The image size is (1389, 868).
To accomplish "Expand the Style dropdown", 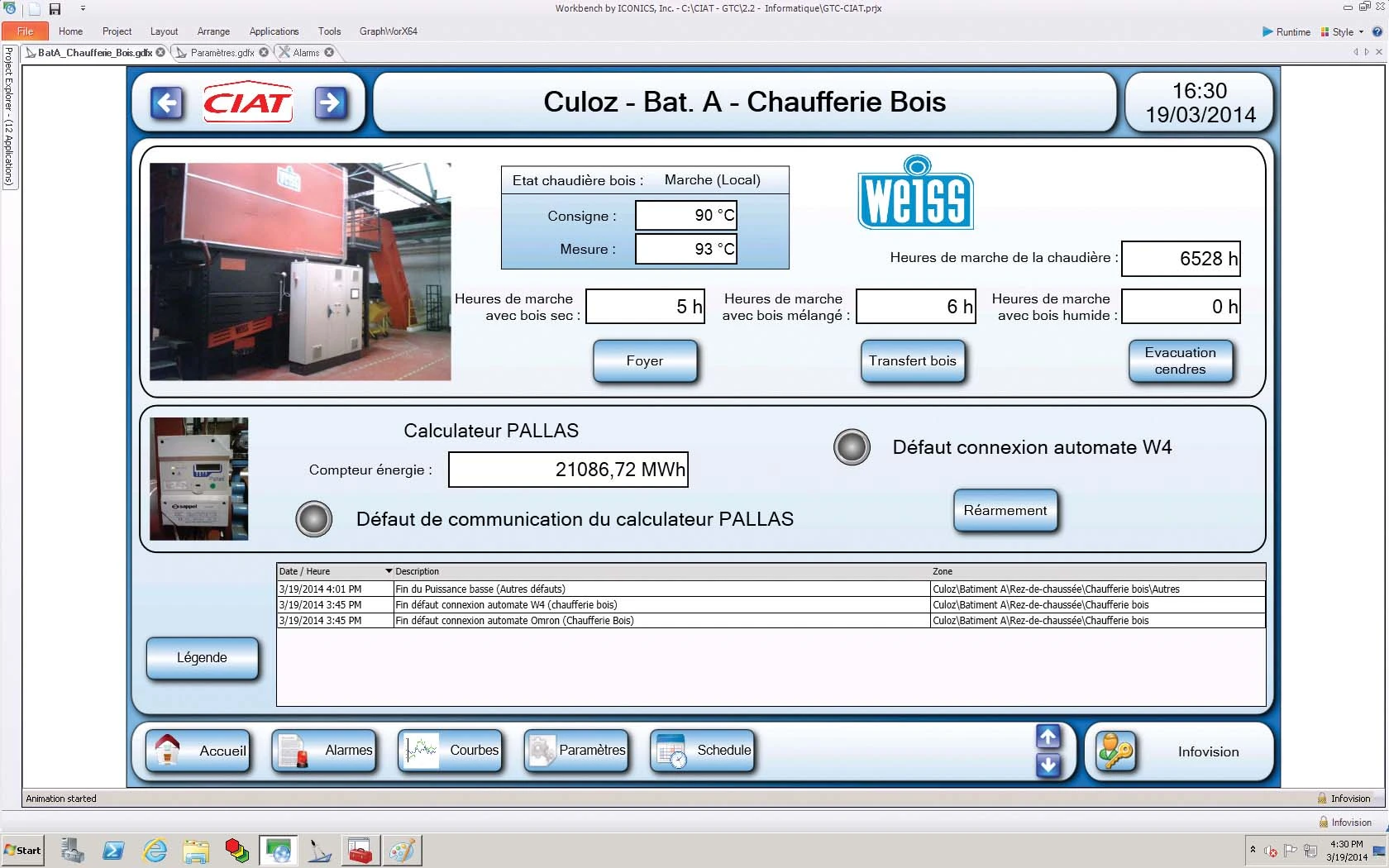I will [1343, 32].
